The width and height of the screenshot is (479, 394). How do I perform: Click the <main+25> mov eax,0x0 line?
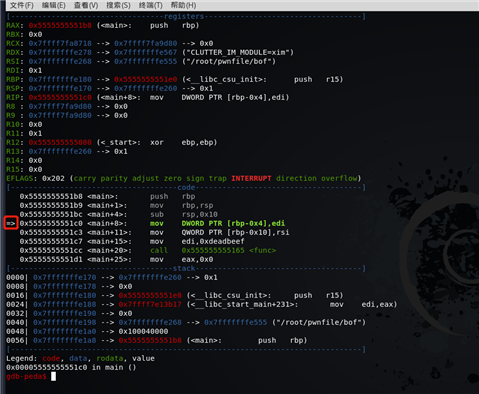pyautogui.click(x=116, y=260)
